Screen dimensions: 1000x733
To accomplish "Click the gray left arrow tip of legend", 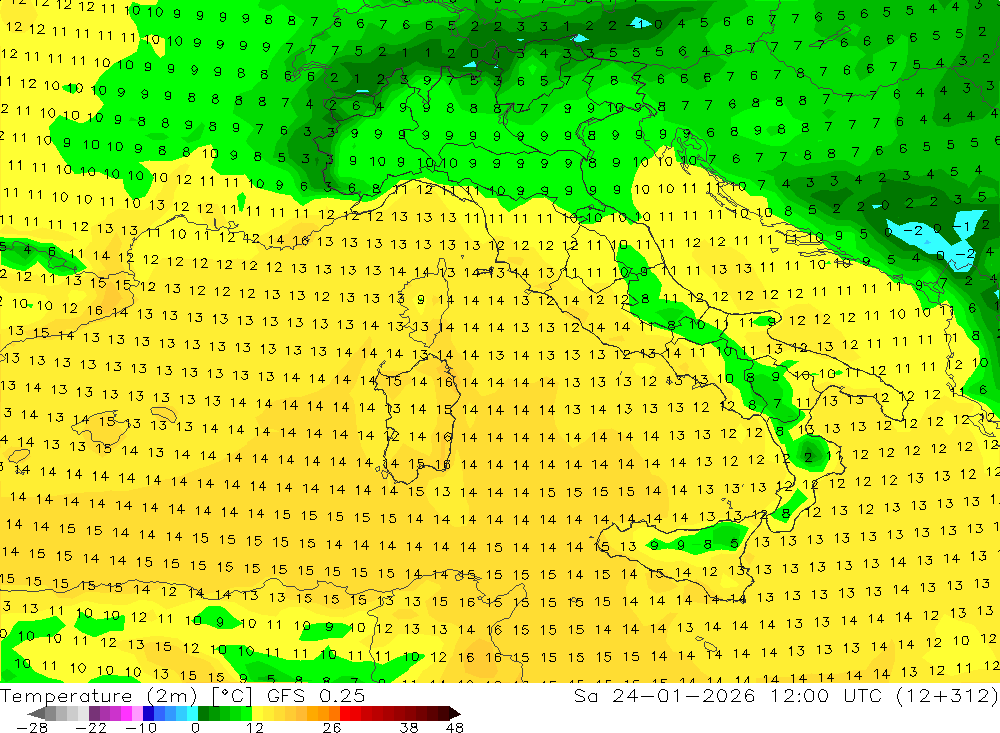I will 37,713.
